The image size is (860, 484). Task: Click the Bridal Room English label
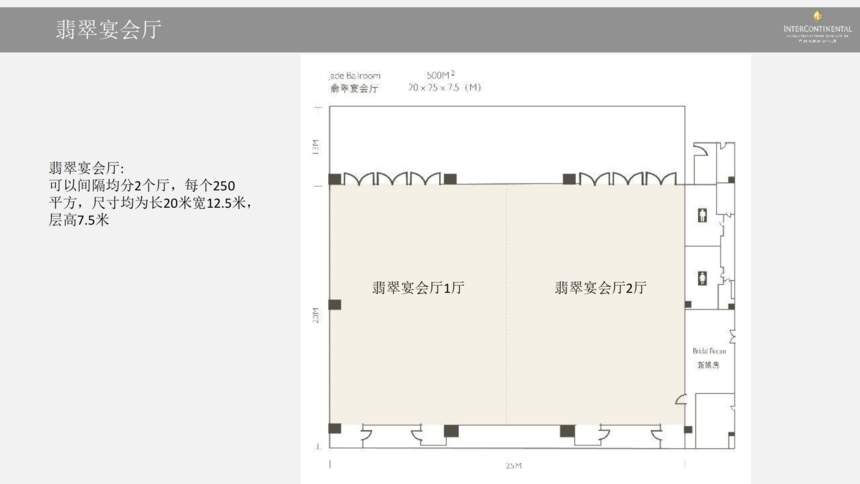[709, 351]
